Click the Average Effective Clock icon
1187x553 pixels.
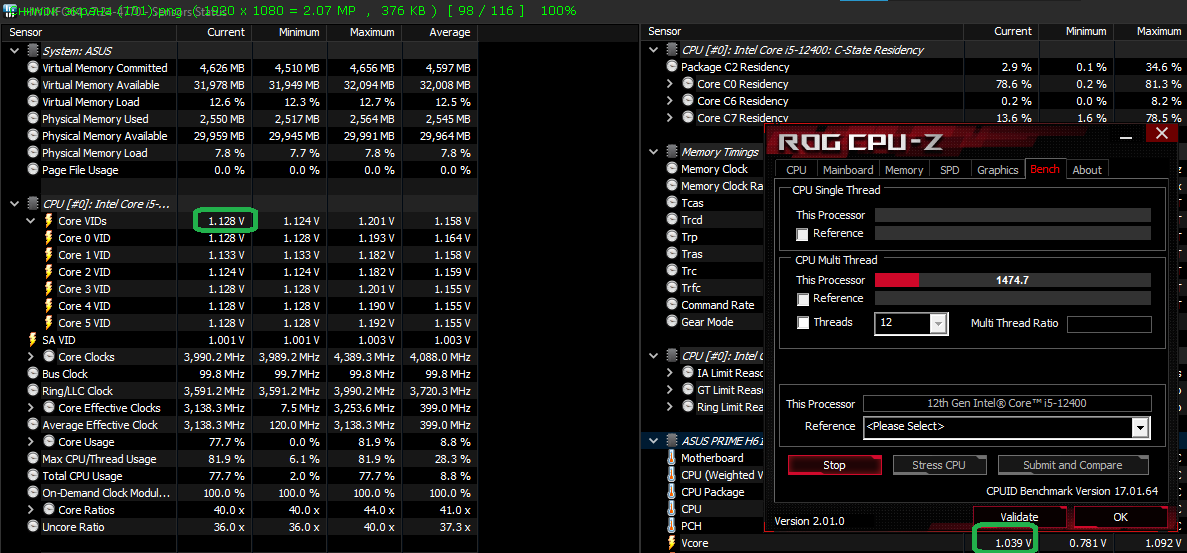pyautogui.click(x=33, y=425)
